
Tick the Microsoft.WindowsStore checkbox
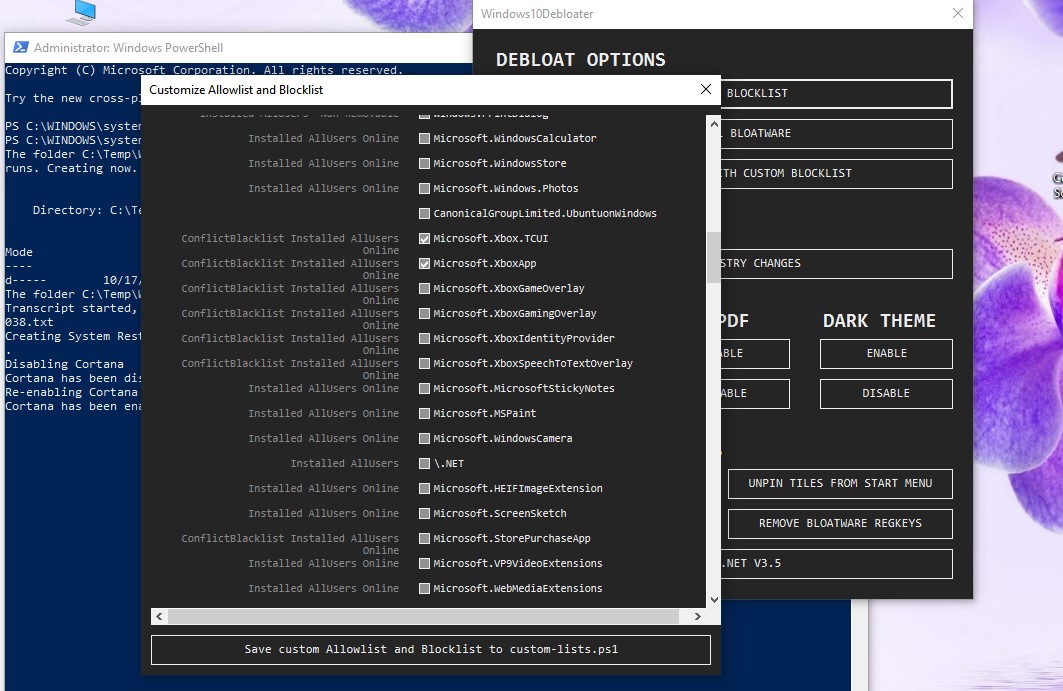pyautogui.click(x=424, y=163)
